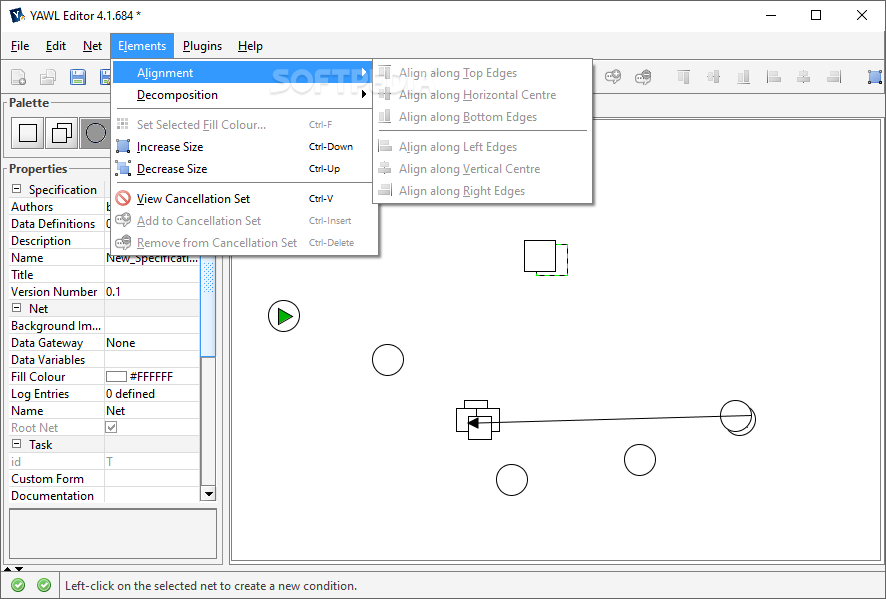Image resolution: width=886 pixels, height=599 pixels.
Task: Open the Alignment submenu
Action: click(242, 72)
